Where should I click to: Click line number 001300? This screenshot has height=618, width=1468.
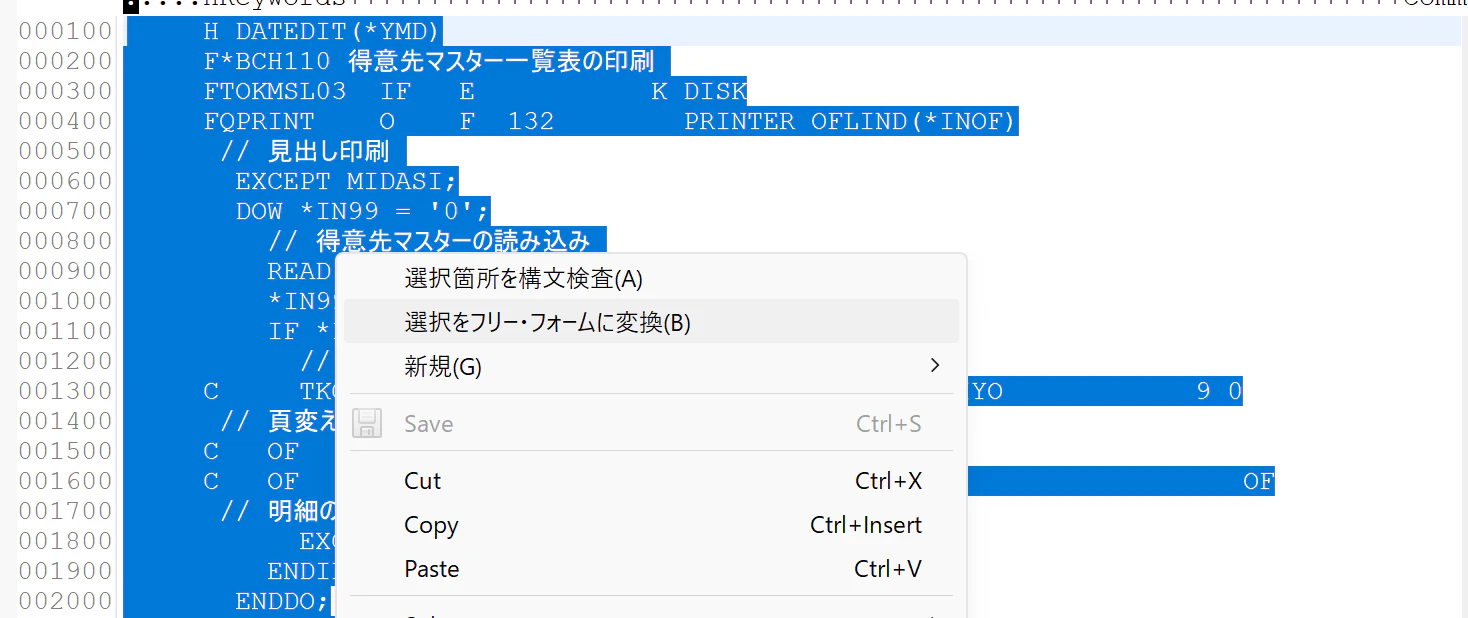[65, 391]
